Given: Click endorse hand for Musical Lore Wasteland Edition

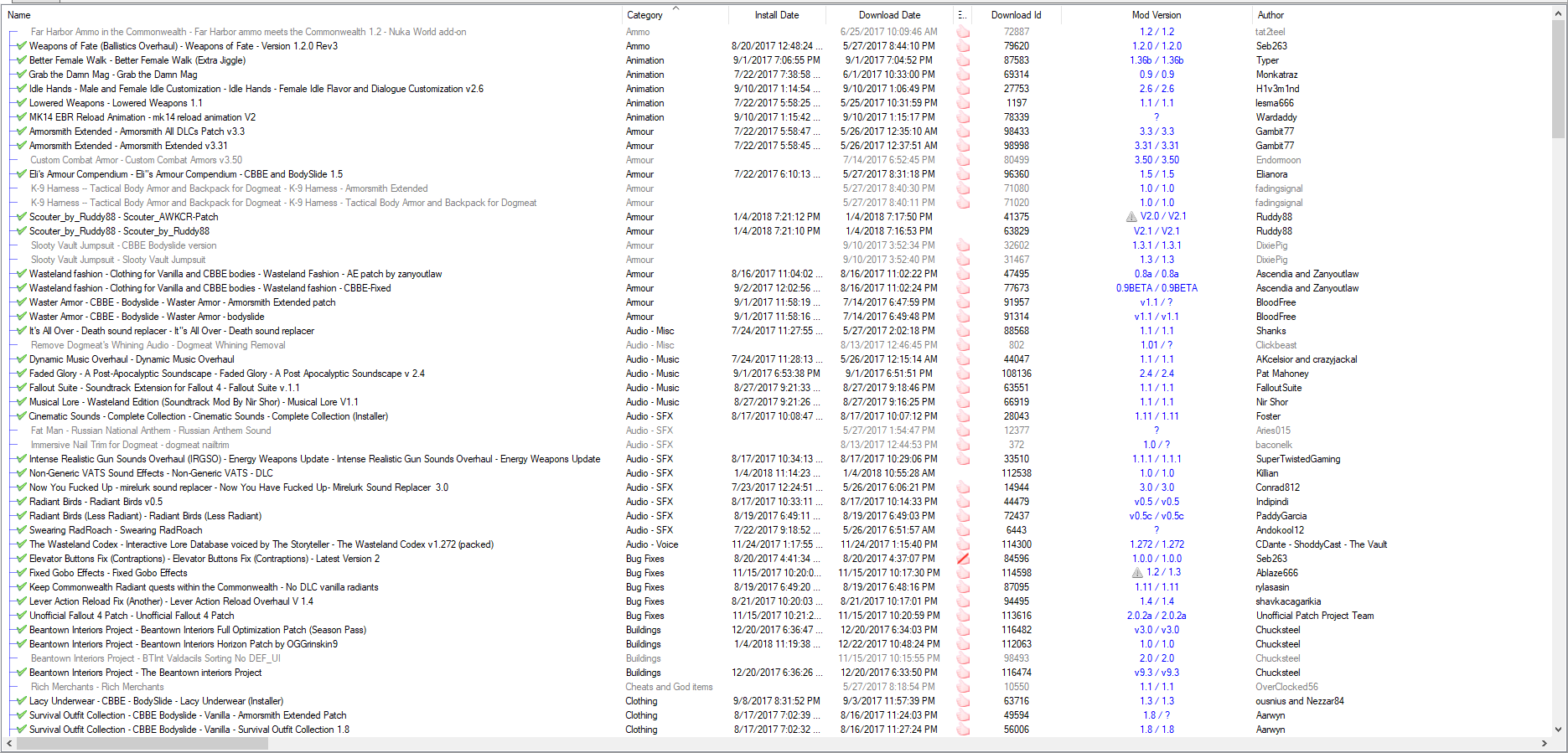Looking at the screenshot, I should pos(963,402).
